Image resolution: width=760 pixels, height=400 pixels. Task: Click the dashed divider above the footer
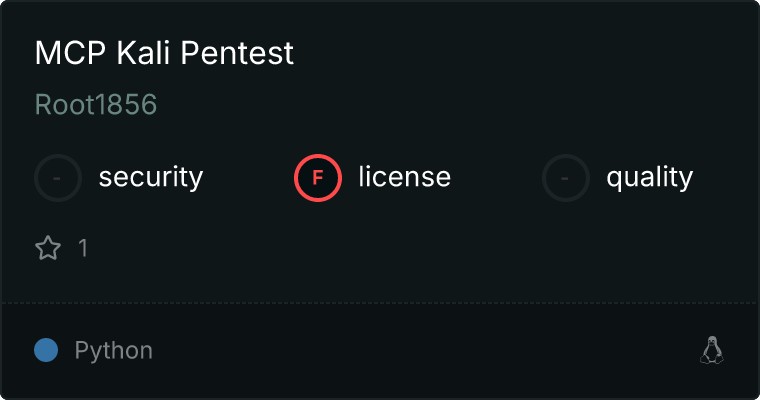coord(380,302)
